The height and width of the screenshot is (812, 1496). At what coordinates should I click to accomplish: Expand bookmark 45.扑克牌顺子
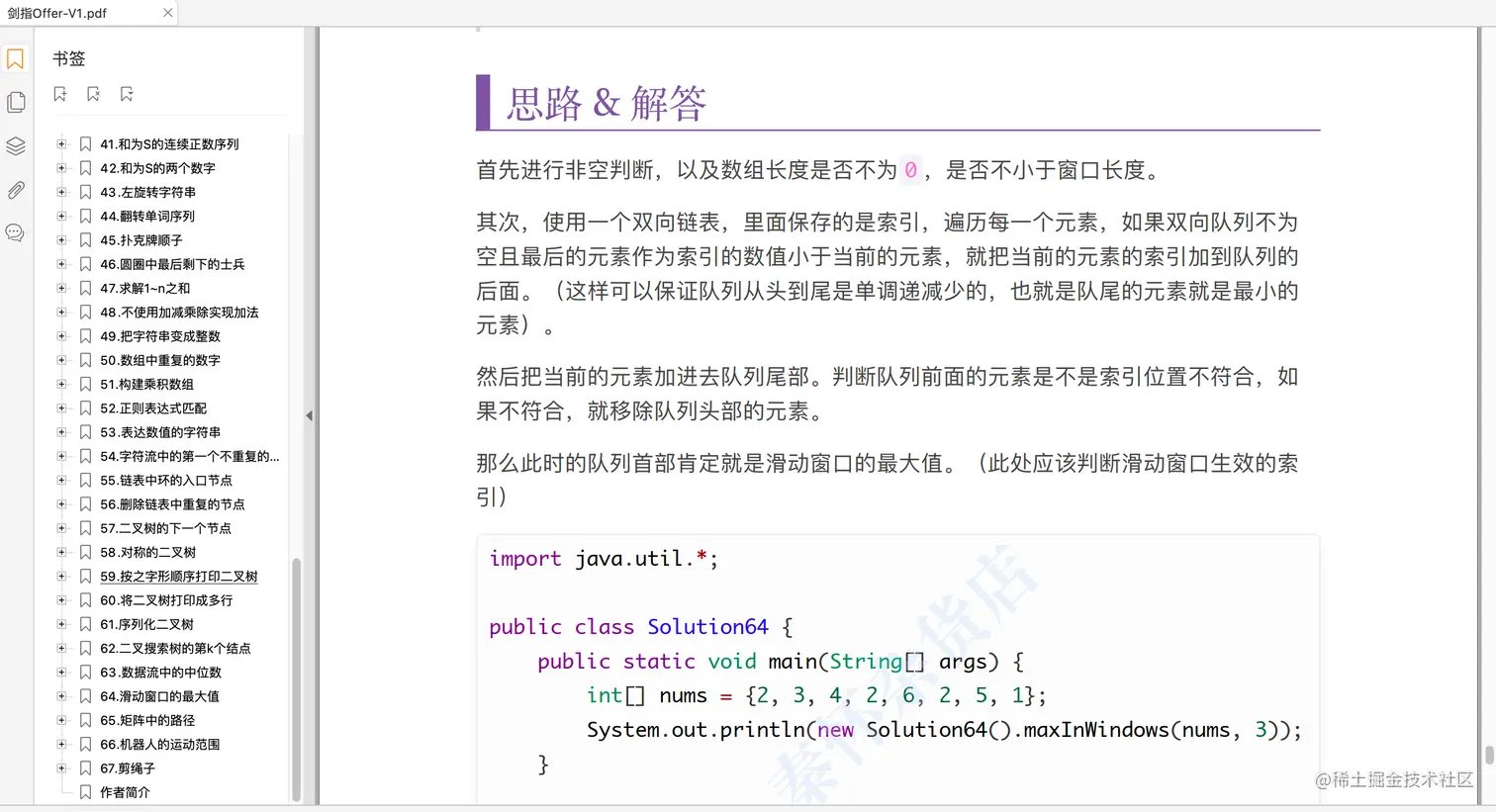click(x=61, y=239)
